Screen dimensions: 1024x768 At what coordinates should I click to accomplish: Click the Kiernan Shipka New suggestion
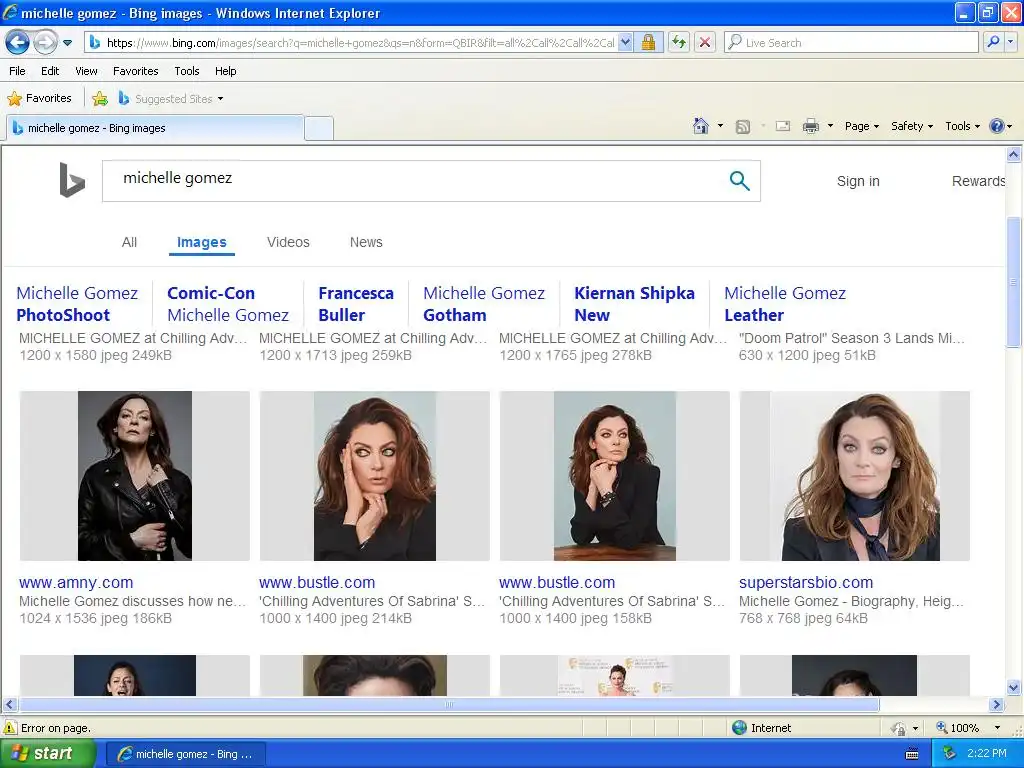634,304
